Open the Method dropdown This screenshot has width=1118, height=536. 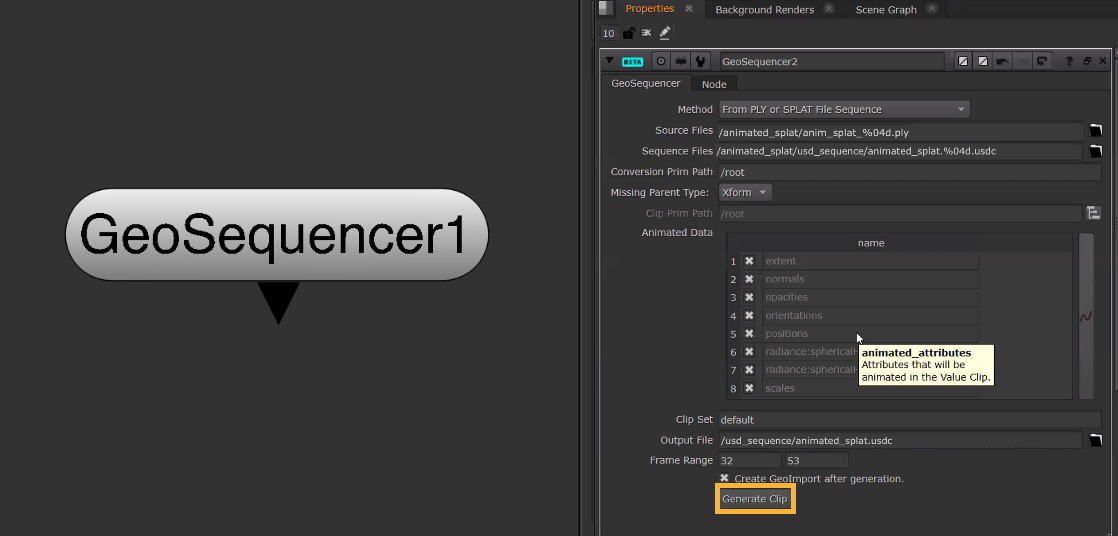pos(844,109)
